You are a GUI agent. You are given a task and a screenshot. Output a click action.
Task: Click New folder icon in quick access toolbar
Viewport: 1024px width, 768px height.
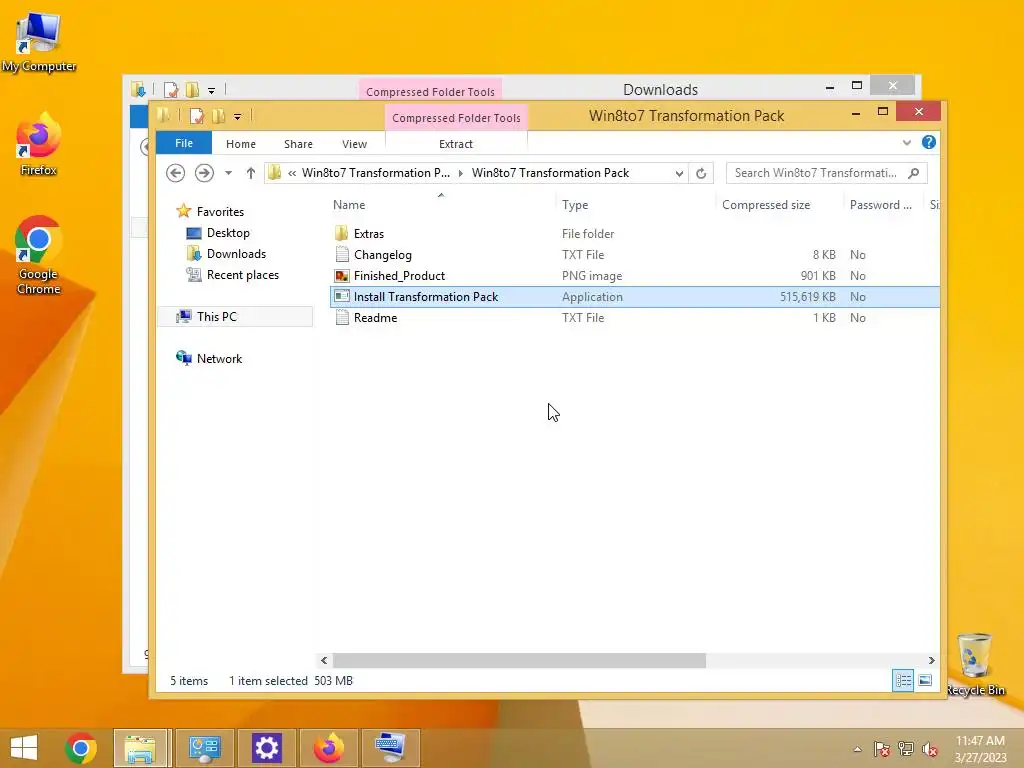[x=219, y=116]
